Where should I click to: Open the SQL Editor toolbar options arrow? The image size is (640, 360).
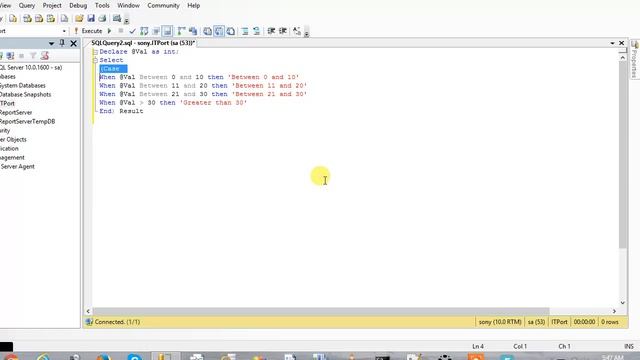coord(307,33)
